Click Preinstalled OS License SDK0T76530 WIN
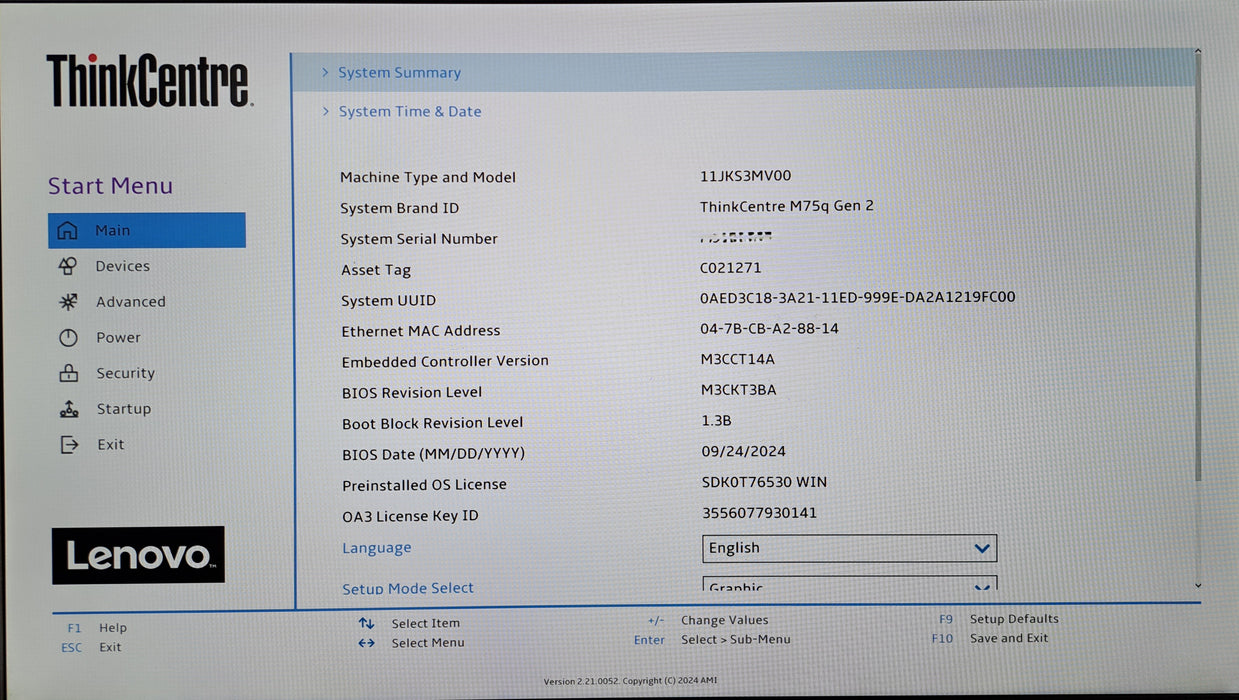 (765, 482)
